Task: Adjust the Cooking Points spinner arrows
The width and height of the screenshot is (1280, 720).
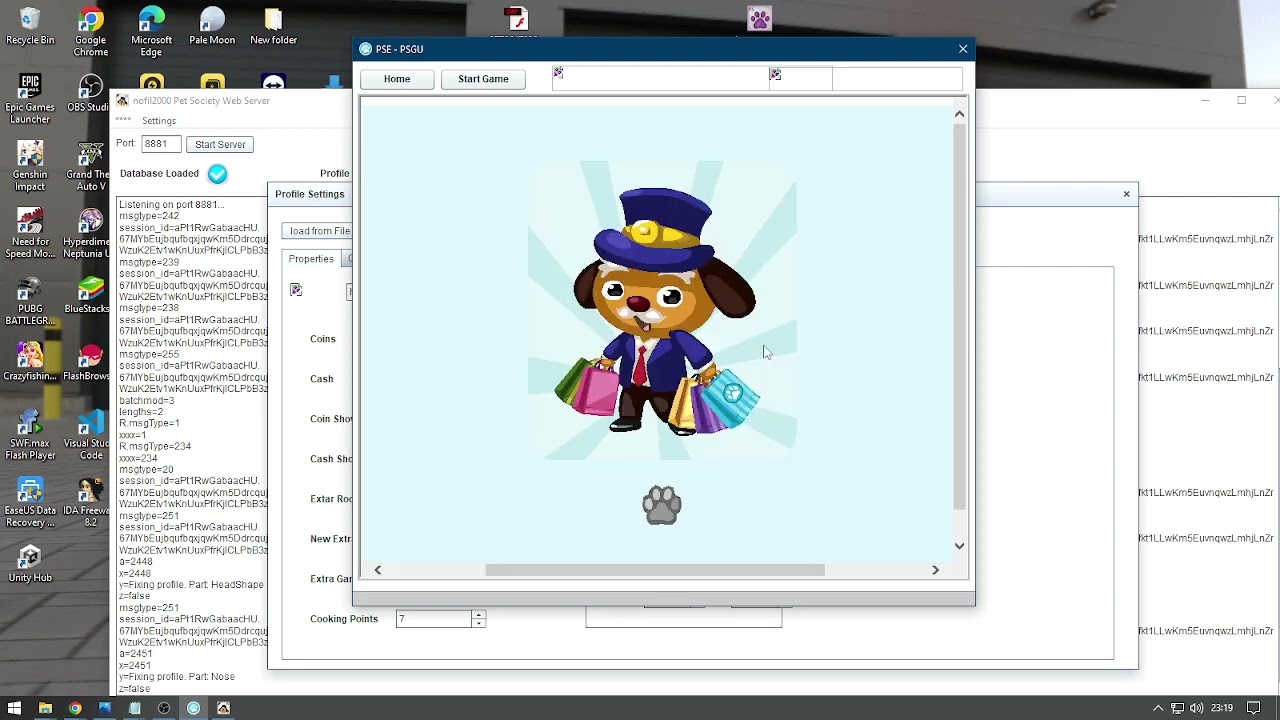Action: tap(478, 619)
